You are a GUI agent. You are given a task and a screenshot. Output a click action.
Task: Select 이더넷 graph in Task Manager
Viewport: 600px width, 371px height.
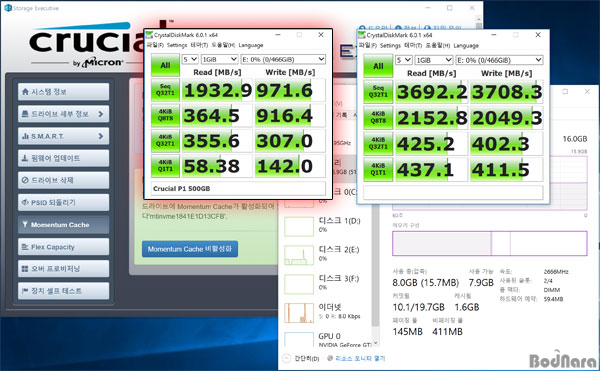(x=299, y=312)
